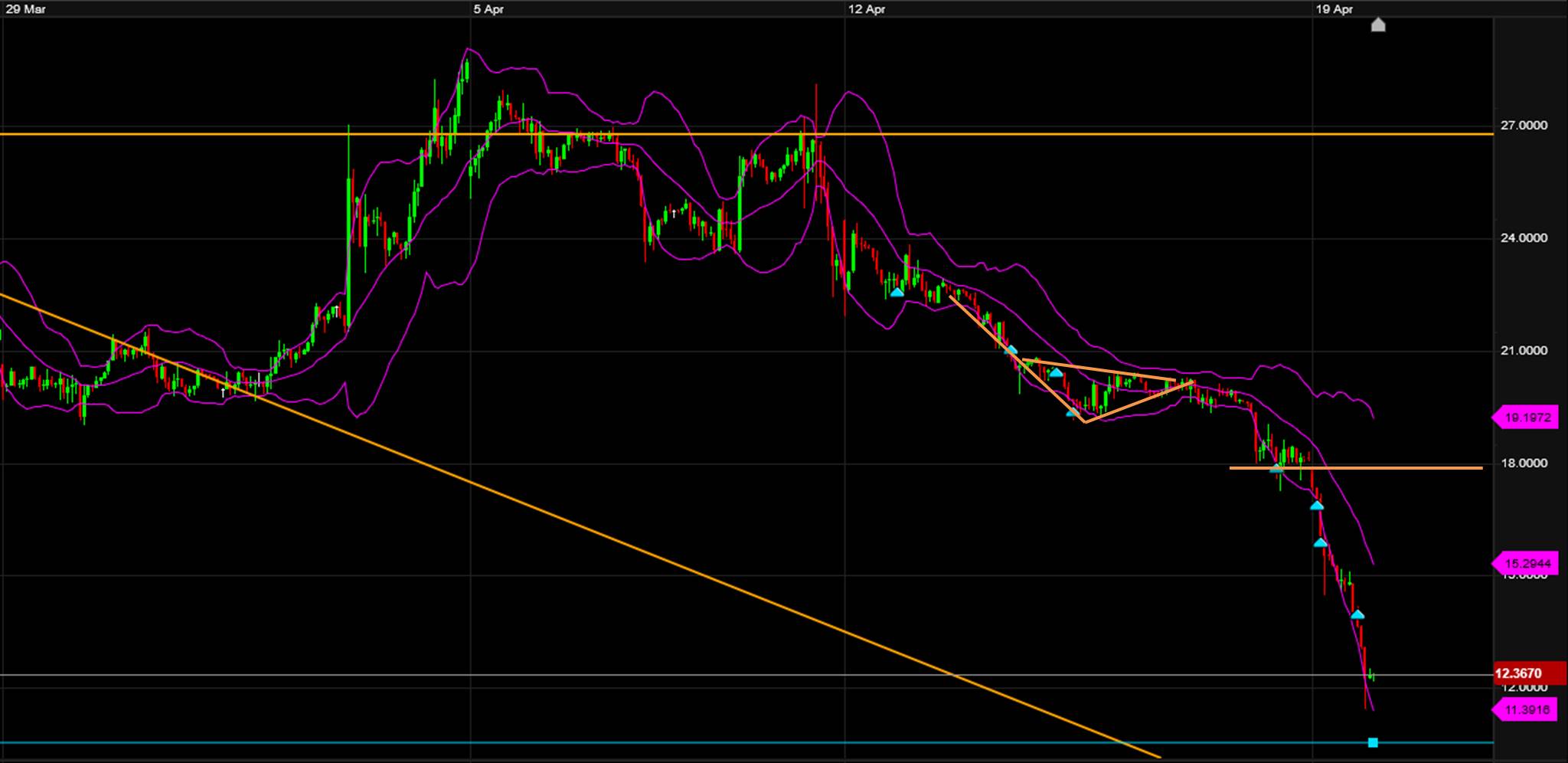Select the long orange horizontal line near 27

click(230, 135)
